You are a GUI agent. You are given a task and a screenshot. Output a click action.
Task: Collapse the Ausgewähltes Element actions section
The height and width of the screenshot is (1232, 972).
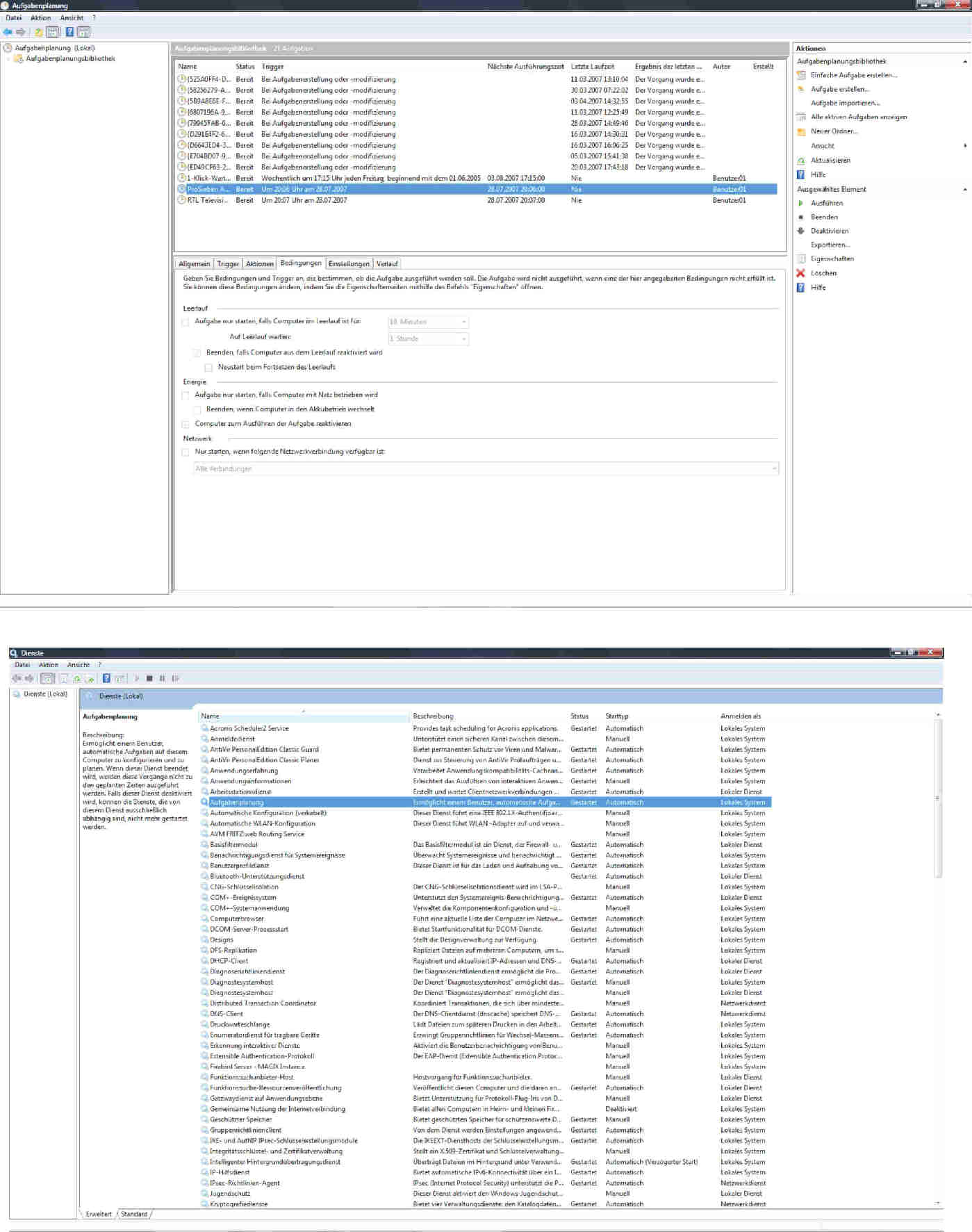tap(964, 190)
